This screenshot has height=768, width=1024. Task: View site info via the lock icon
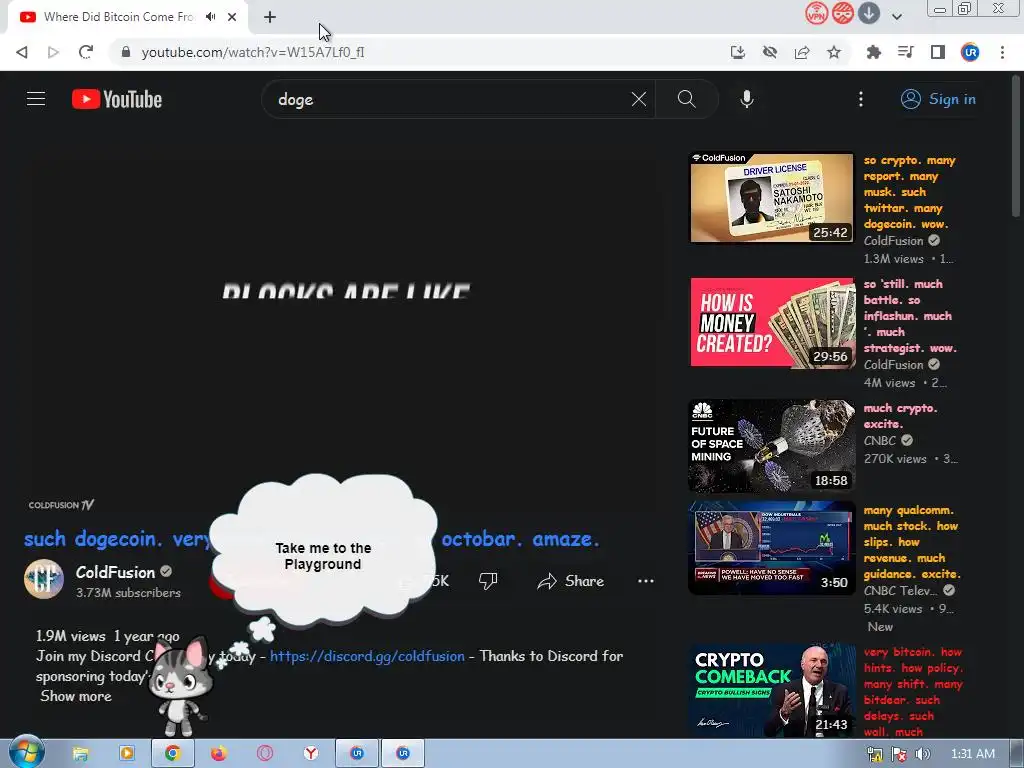pyautogui.click(x=126, y=52)
